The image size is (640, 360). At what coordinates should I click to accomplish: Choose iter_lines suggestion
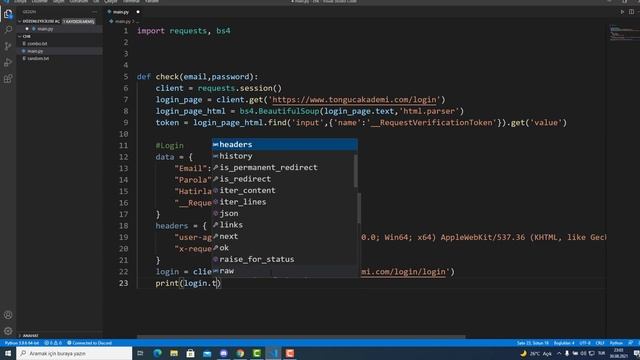click(x=284, y=202)
